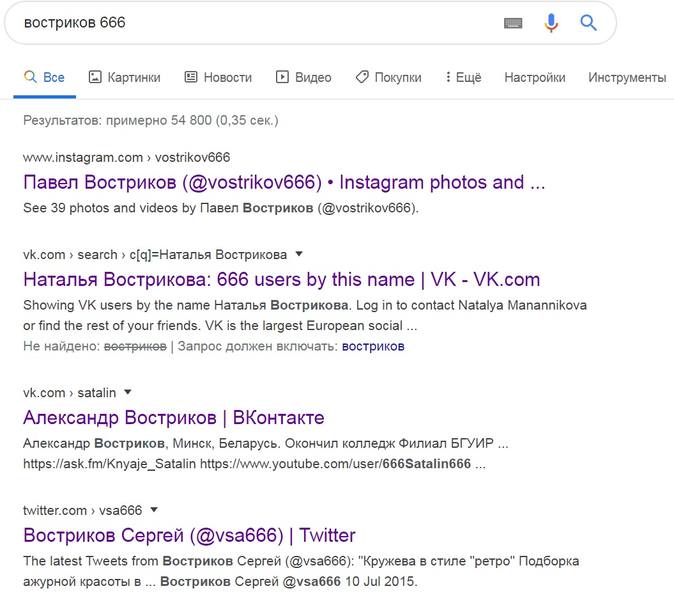Switch to the Новости tab
Image resolution: width=674 pixels, height=600 pixels.
(x=218, y=77)
